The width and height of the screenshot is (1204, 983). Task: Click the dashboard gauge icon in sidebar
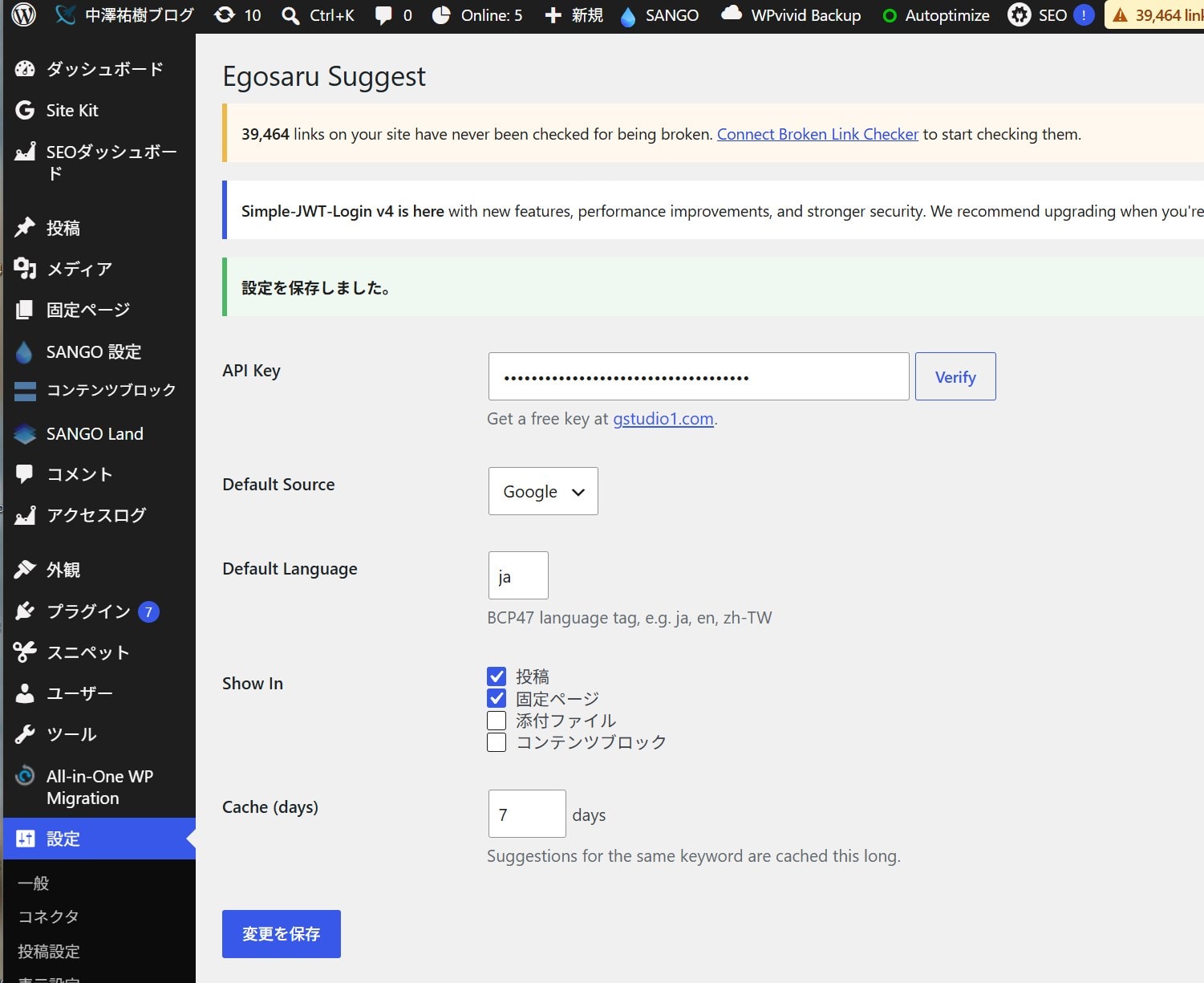[25, 69]
